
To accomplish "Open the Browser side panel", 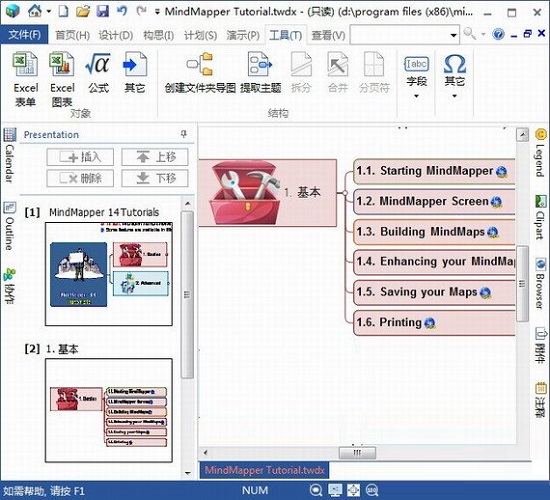I will pos(540,283).
